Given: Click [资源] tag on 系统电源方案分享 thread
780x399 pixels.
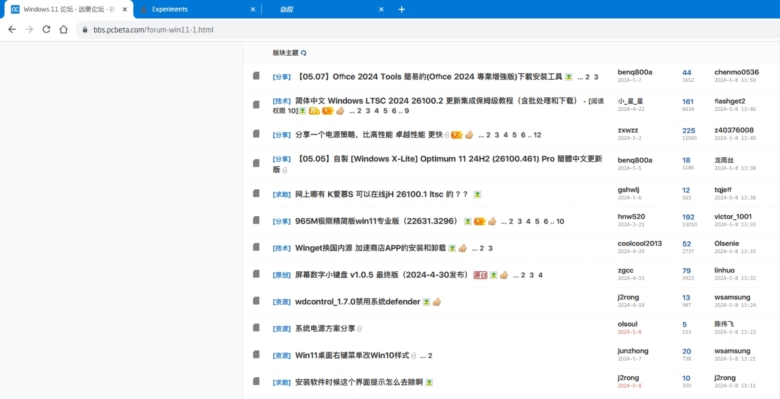Looking at the screenshot, I should [x=282, y=328].
